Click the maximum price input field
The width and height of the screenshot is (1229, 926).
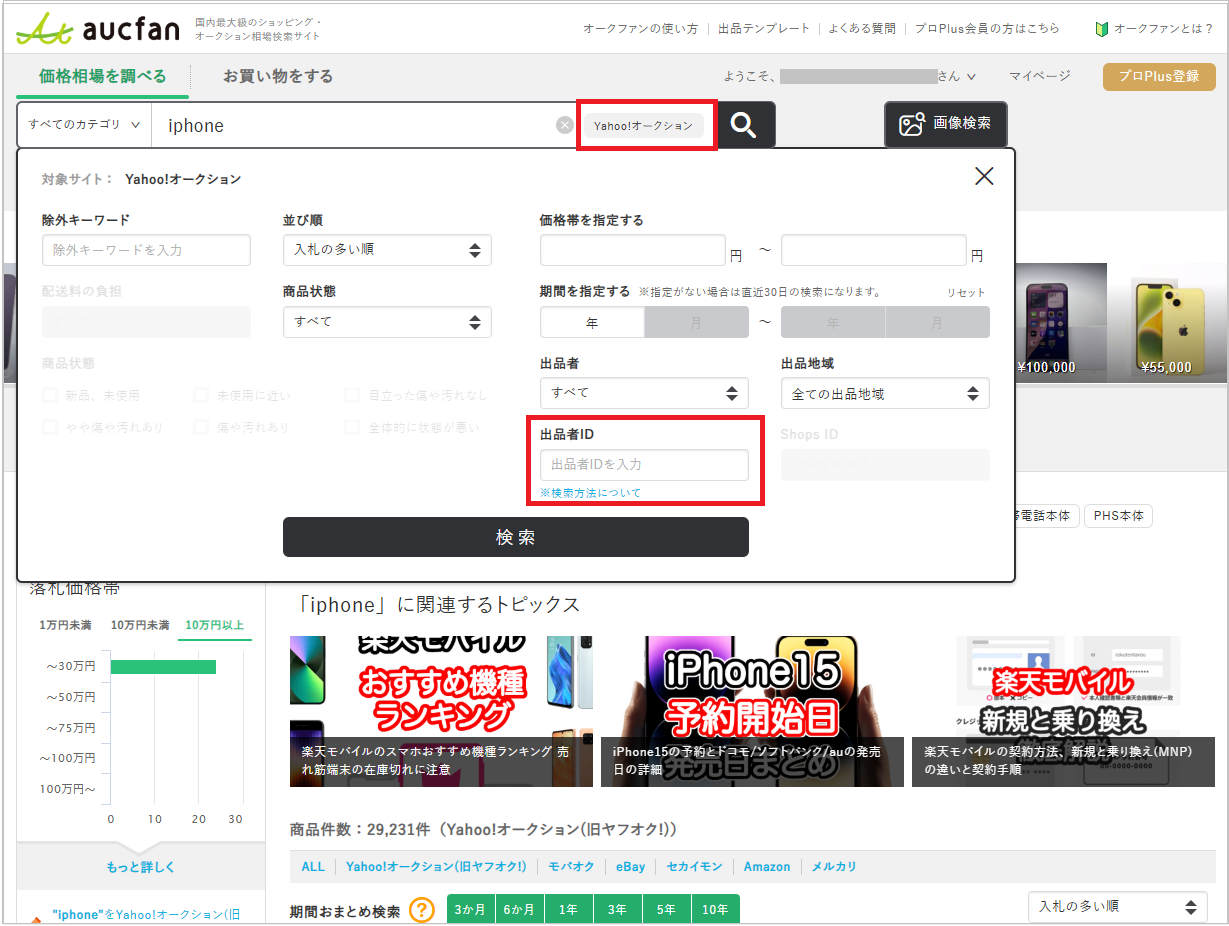point(874,250)
